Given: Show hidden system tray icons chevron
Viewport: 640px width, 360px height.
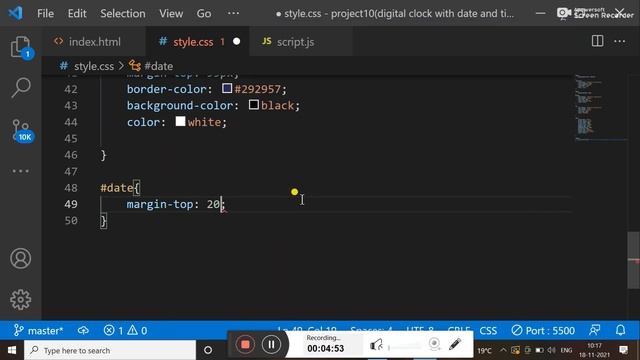Looking at the screenshot, I should [x=503, y=350].
